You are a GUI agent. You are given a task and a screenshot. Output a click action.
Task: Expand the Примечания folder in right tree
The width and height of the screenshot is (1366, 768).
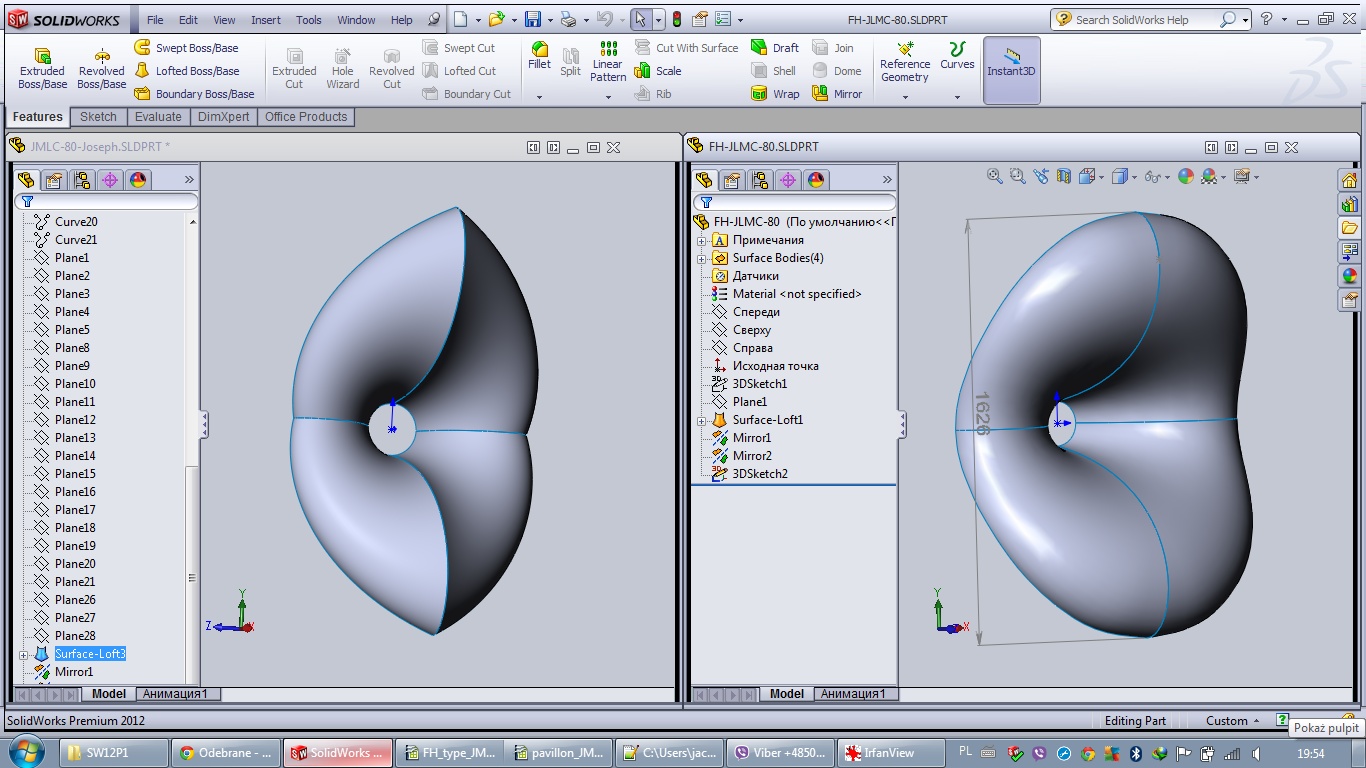(702, 240)
